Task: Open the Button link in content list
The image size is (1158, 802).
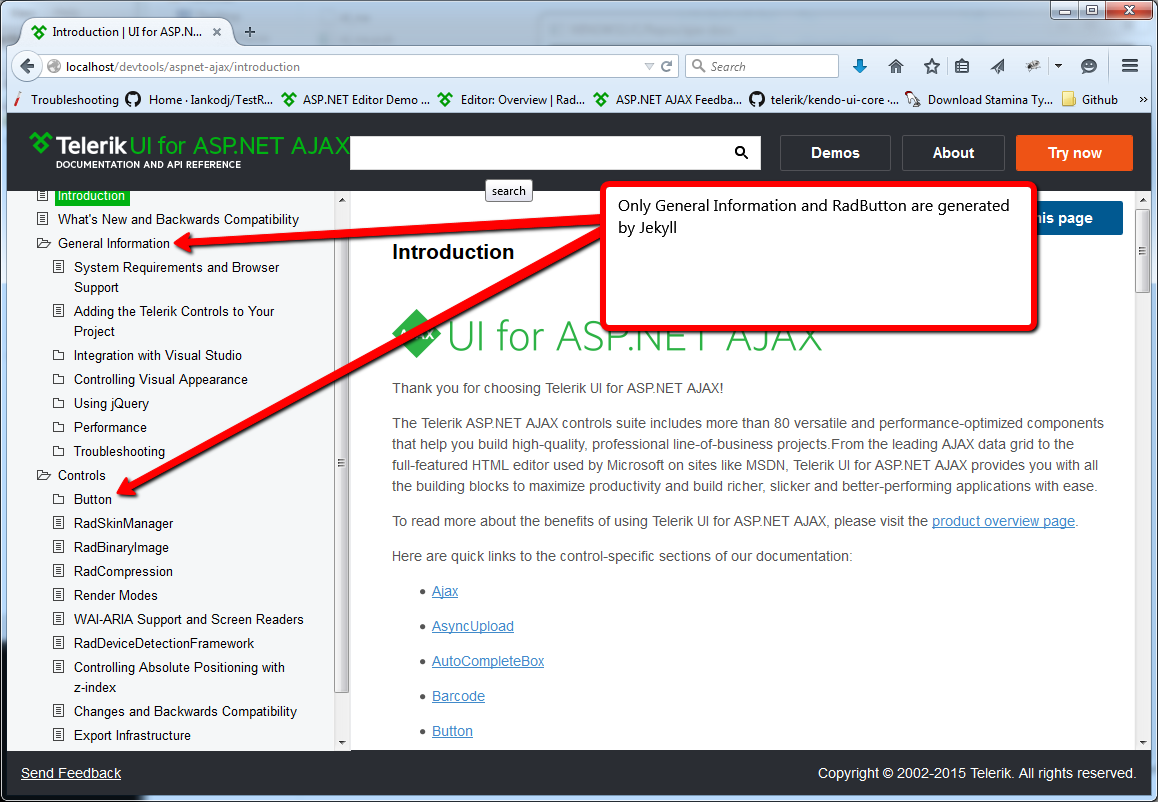Action: pyautogui.click(x=452, y=731)
